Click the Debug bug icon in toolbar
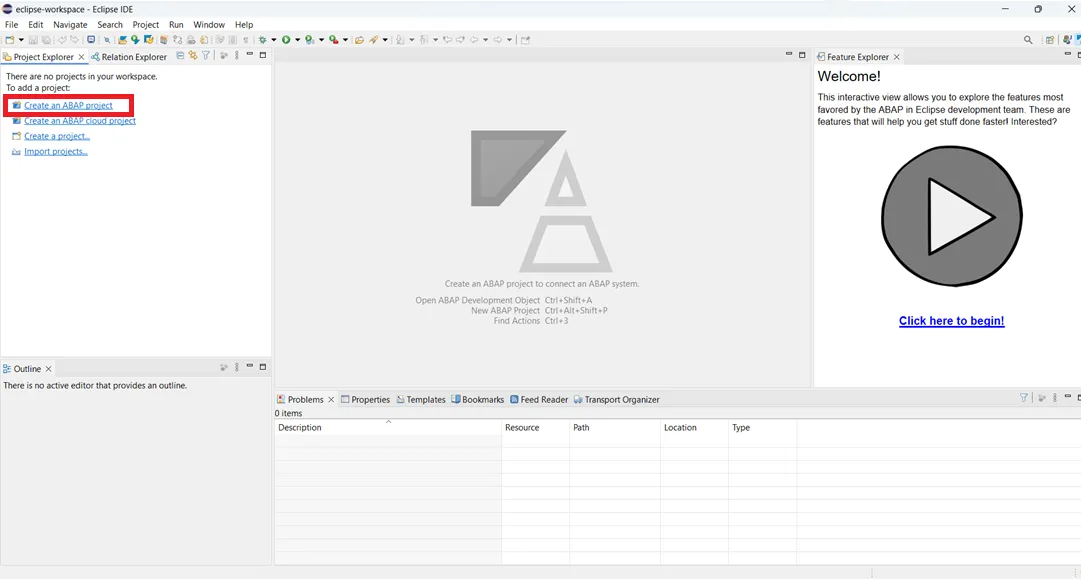The height and width of the screenshot is (579, 1081). click(x=262, y=39)
